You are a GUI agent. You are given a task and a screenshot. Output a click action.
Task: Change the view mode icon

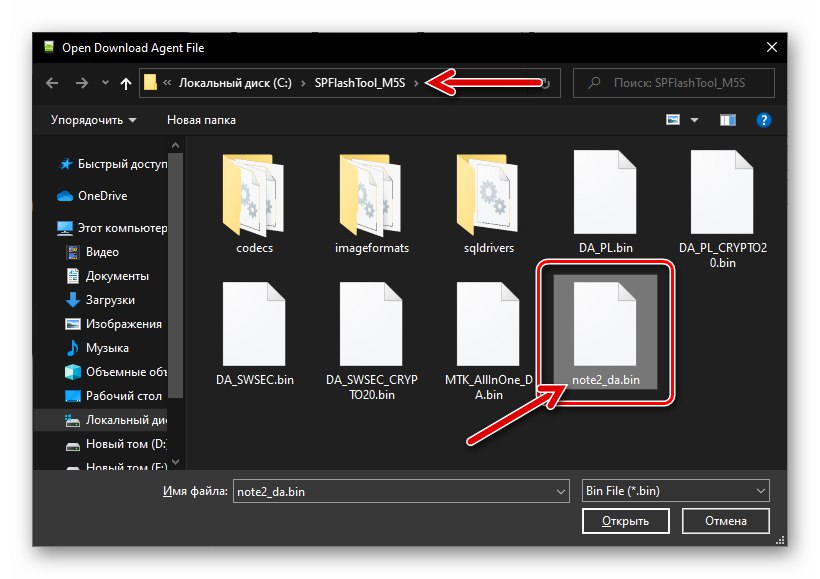click(x=673, y=120)
